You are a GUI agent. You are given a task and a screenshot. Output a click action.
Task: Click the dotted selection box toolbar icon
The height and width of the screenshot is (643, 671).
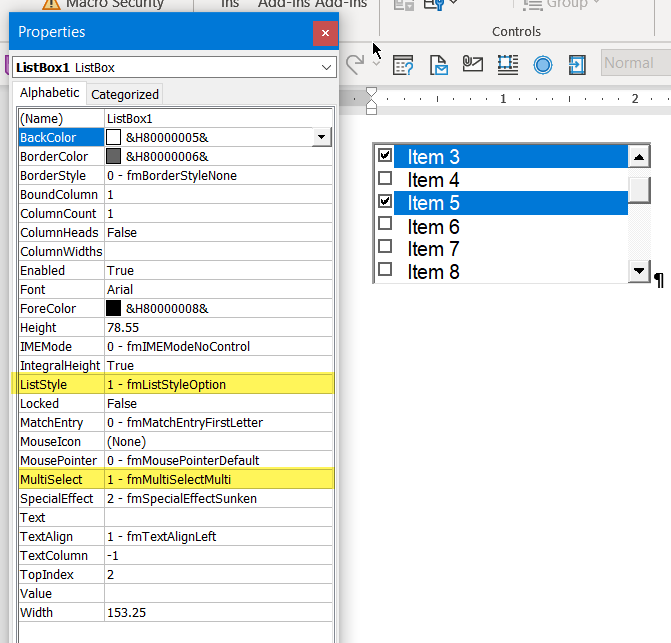(x=508, y=65)
